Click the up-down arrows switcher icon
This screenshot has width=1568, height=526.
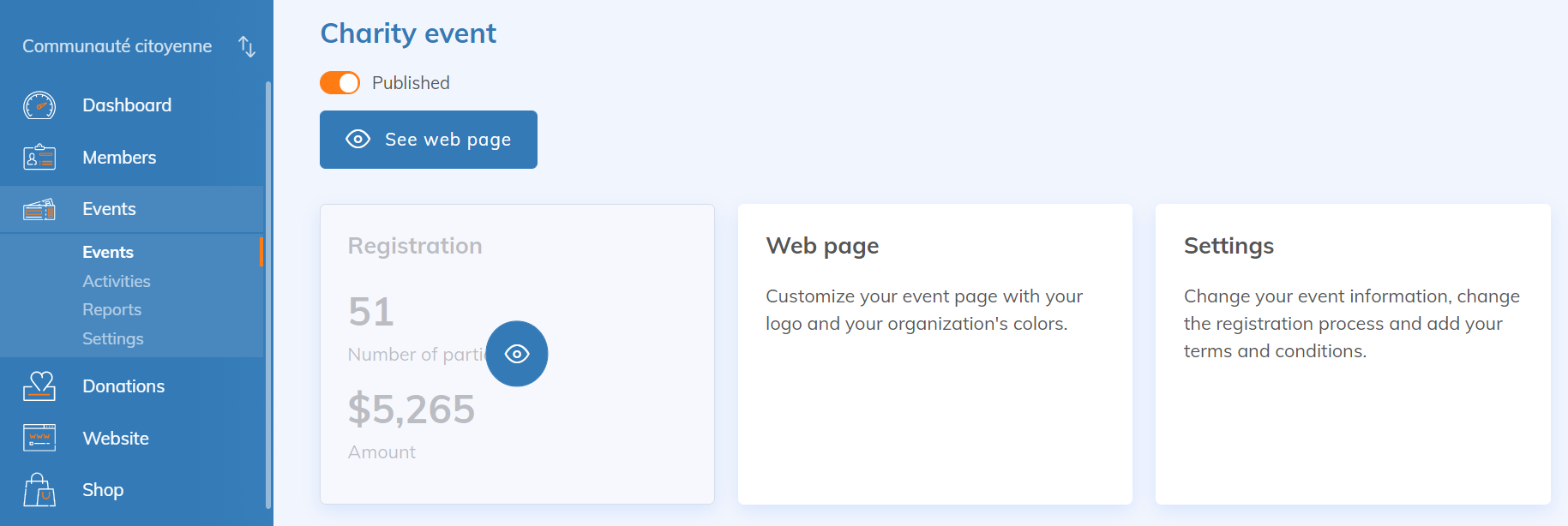click(247, 46)
